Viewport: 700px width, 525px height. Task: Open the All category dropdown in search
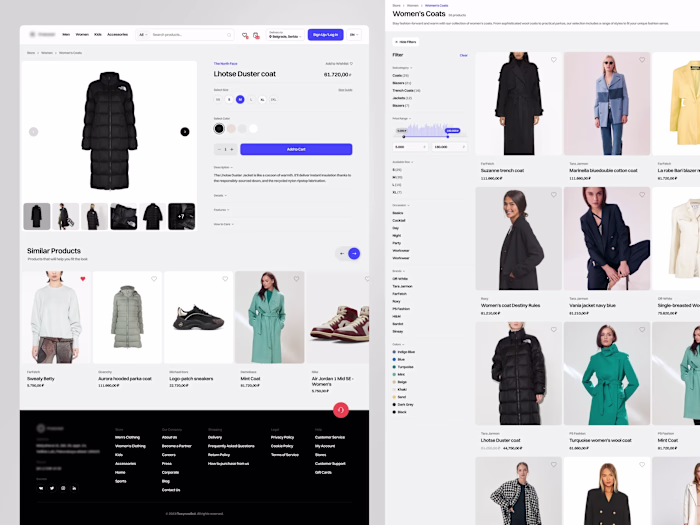(x=143, y=35)
